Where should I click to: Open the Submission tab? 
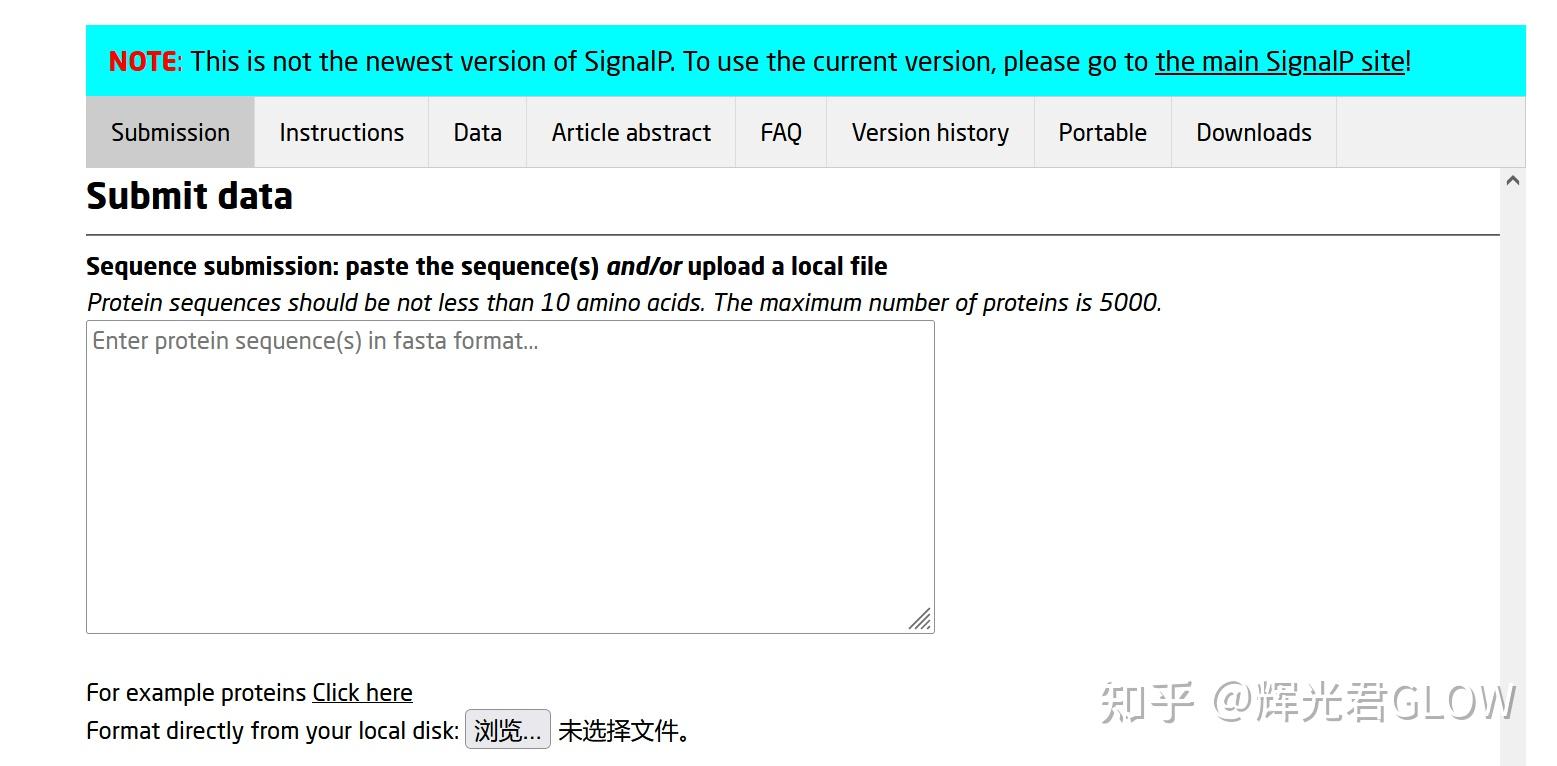tap(170, 133)
